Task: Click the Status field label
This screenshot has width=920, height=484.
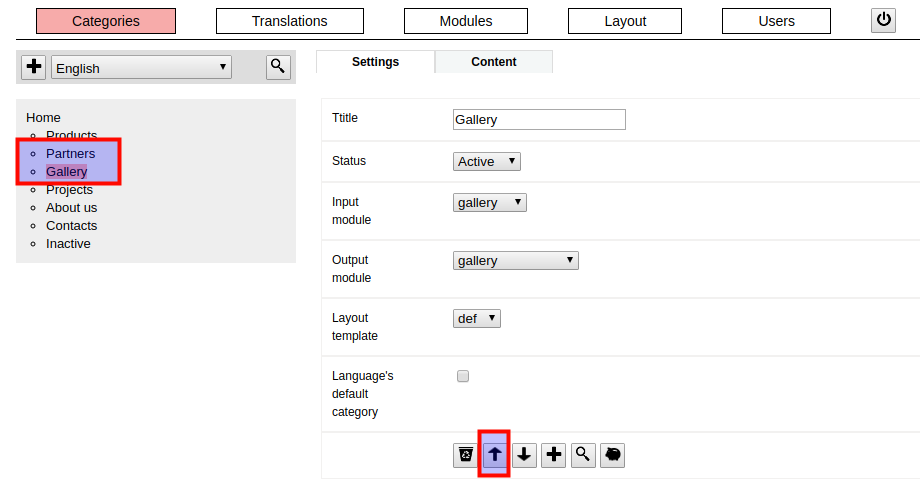Action: (349, 161)
